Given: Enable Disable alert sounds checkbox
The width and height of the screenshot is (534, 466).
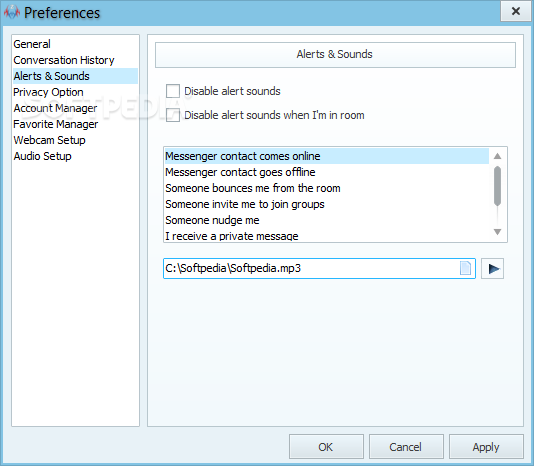Looking at the screenshot, I should pos(173,91).
